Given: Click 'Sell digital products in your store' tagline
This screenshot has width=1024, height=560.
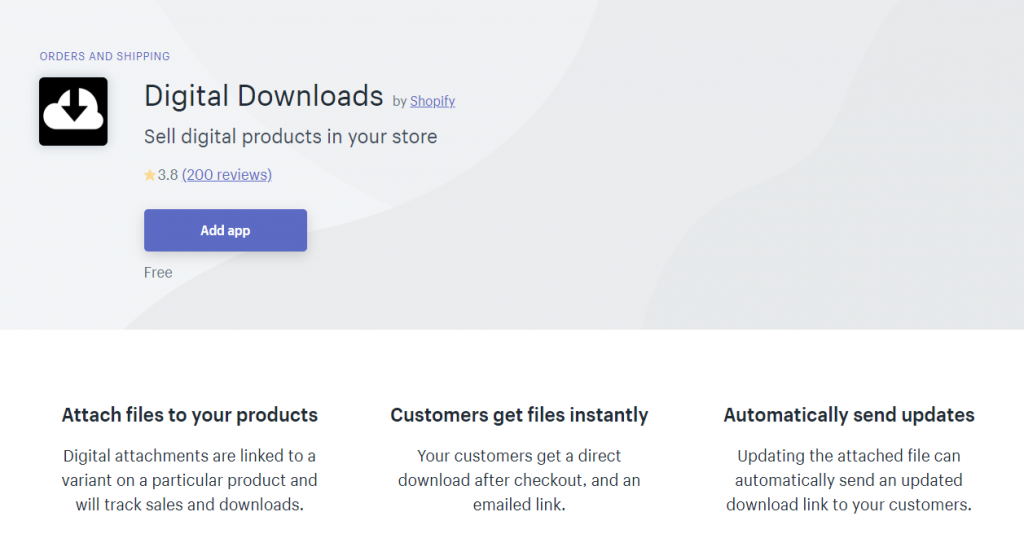Looking at the screenshot, I should click(x=291, y=136).
